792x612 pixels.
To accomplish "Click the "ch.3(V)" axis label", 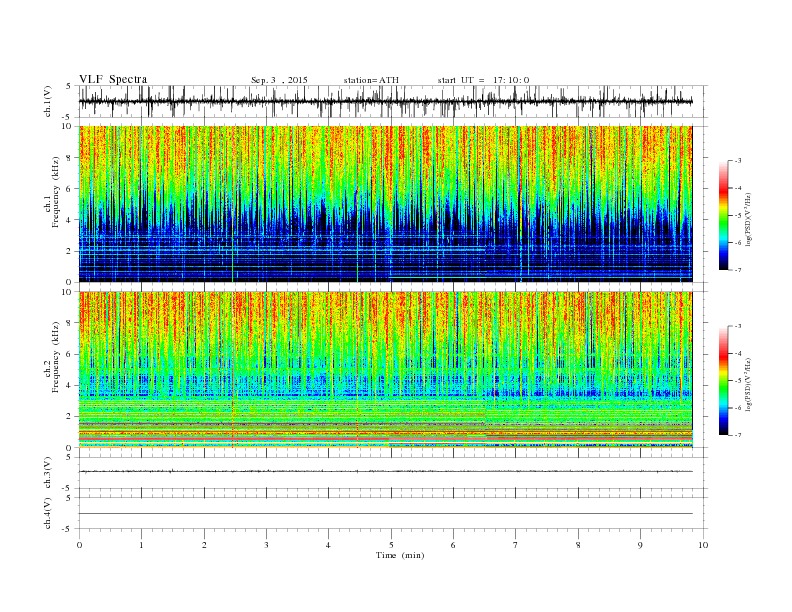I will pos(49,473).
